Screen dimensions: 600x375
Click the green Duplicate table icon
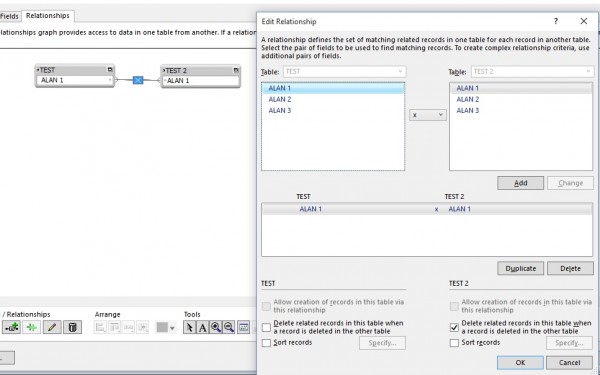click(32, 328)
